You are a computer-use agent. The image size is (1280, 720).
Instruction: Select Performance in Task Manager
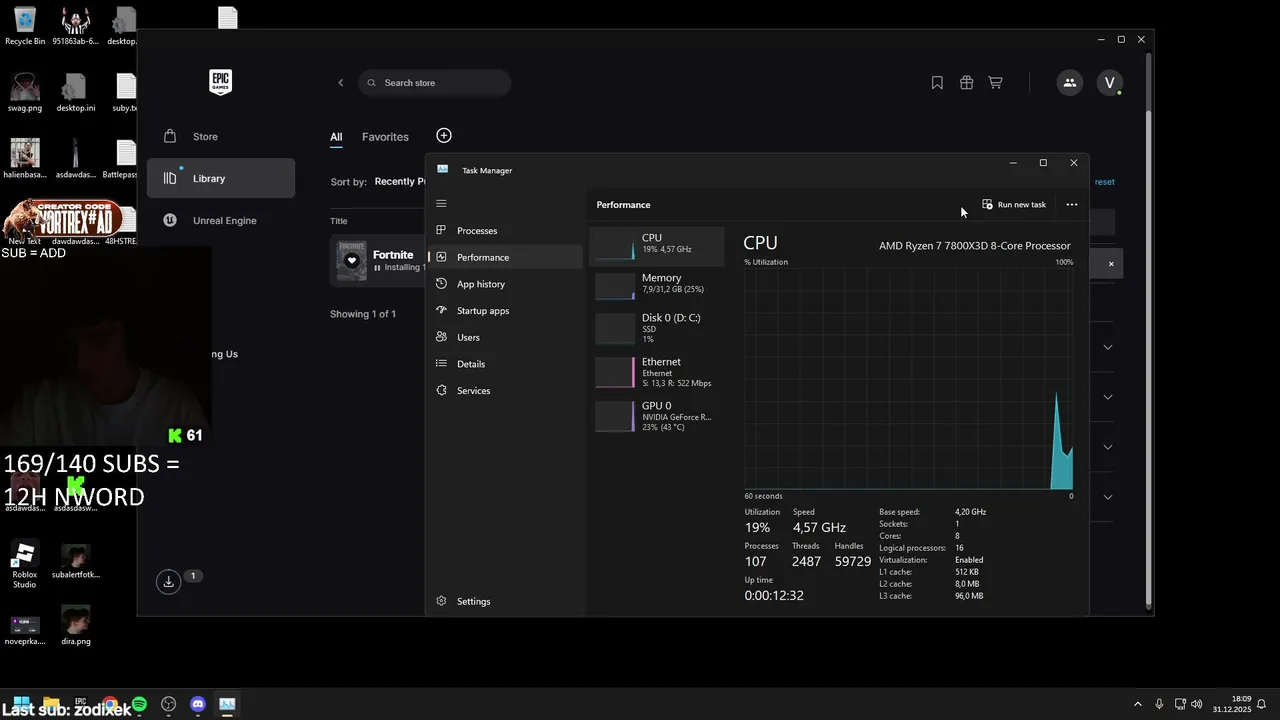[505, 257]
